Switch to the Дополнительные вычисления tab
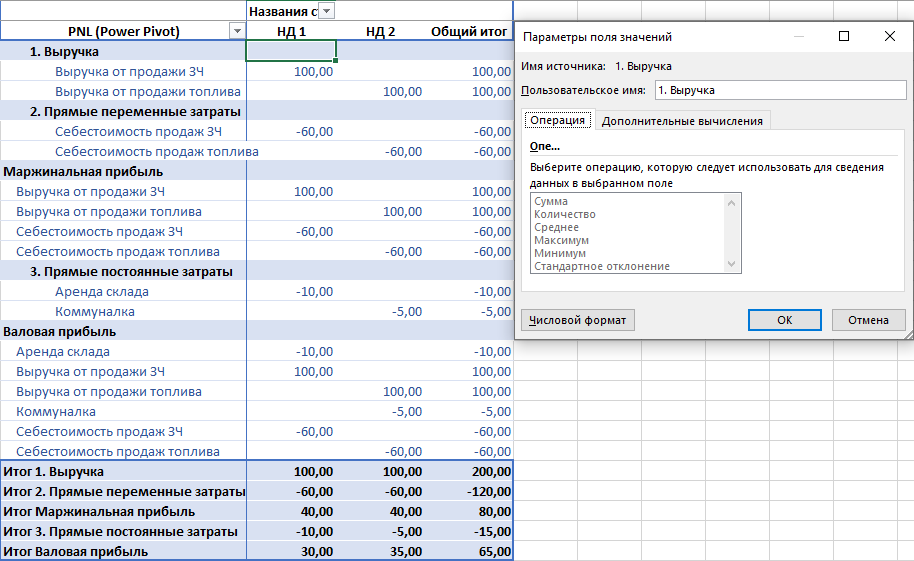 681,120
